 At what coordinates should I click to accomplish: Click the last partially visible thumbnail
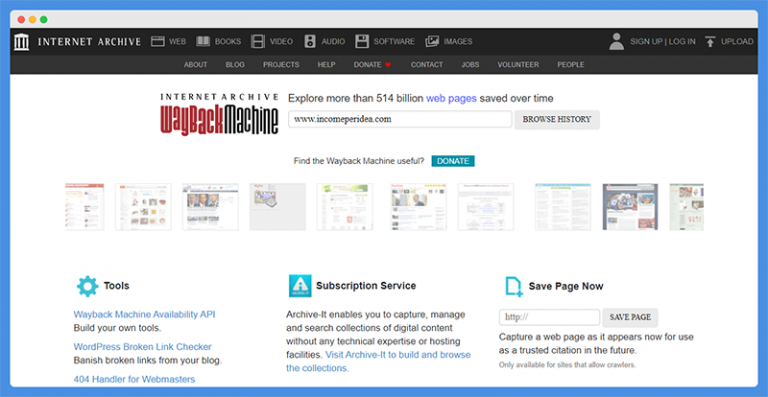(x=687, y=207)
